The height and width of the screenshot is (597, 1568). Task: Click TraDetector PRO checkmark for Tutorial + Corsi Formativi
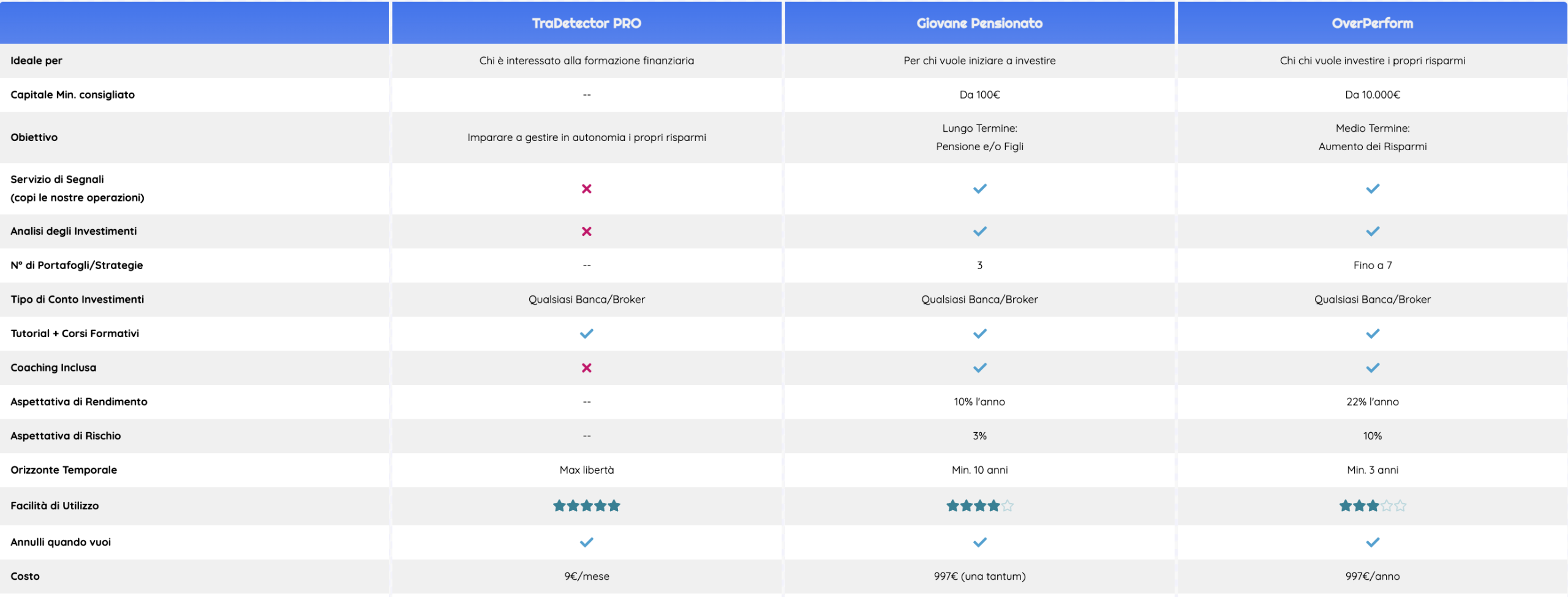(586, 334)
